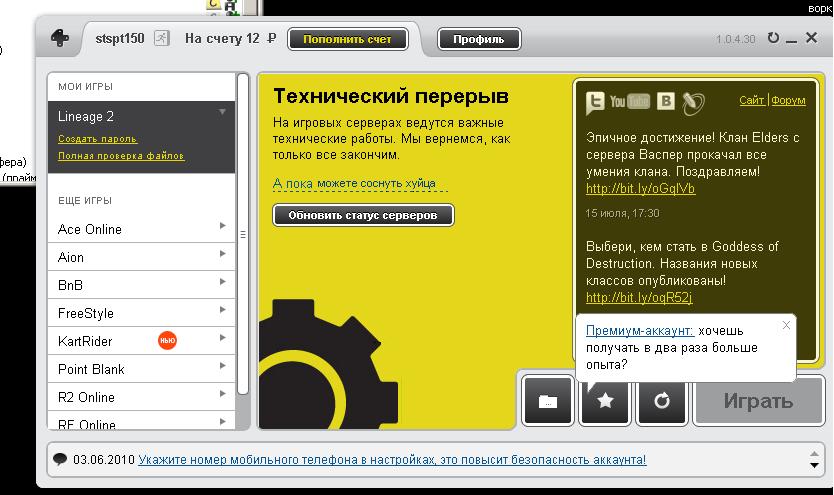Click the speech bubble icon in the notice bar
The width and height of the screenshot is (834, 495).
60,459
